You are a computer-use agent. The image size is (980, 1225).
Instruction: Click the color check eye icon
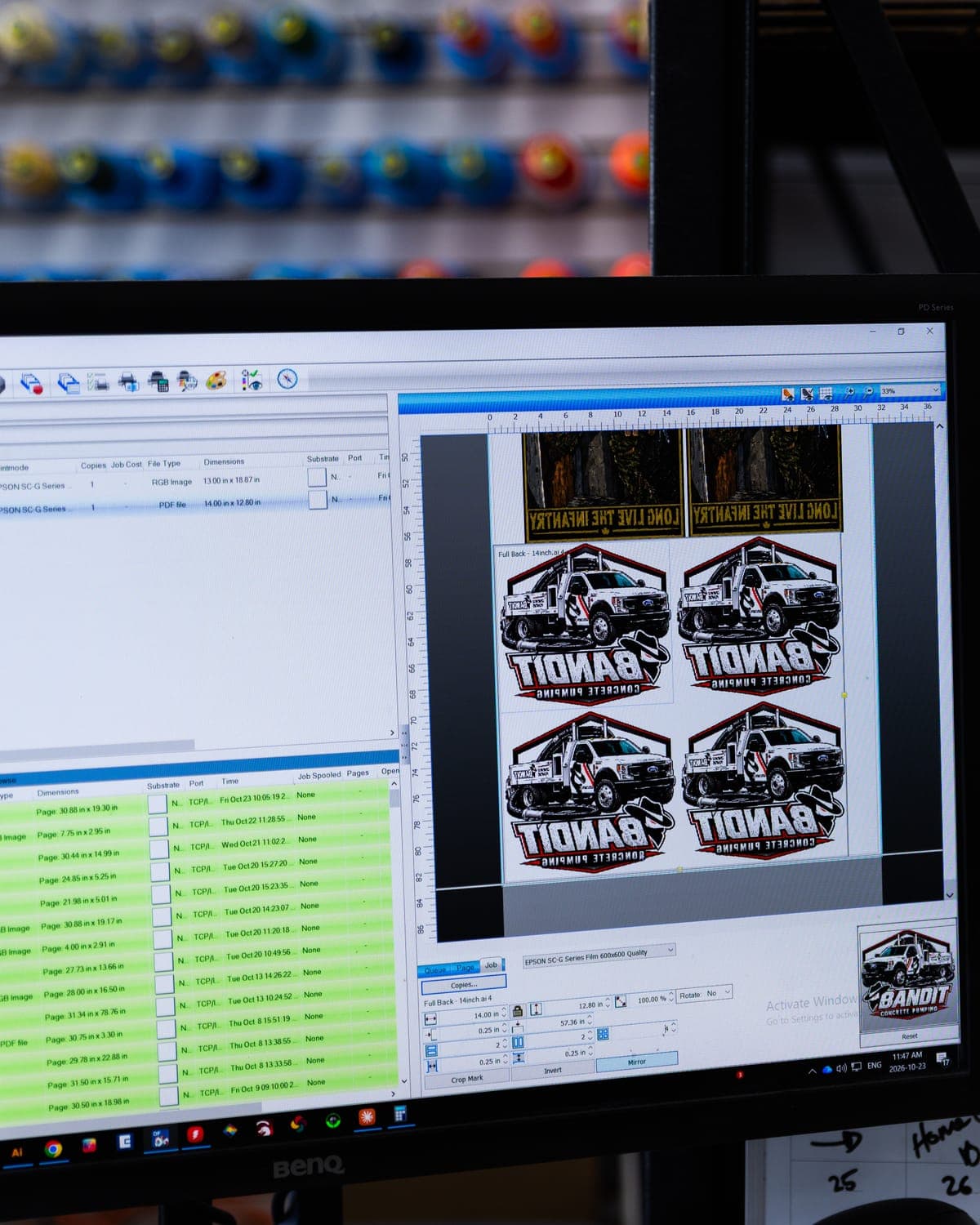pyautogui.click(x=252, y=380)
